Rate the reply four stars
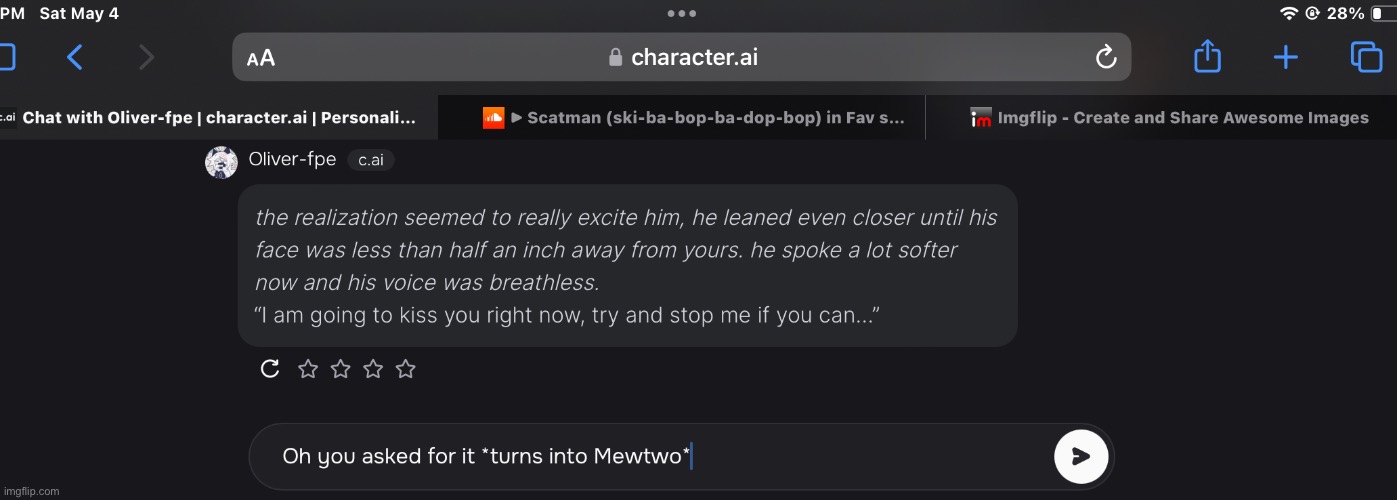This screenshot has width=1397, height=500. coord(405,370)
